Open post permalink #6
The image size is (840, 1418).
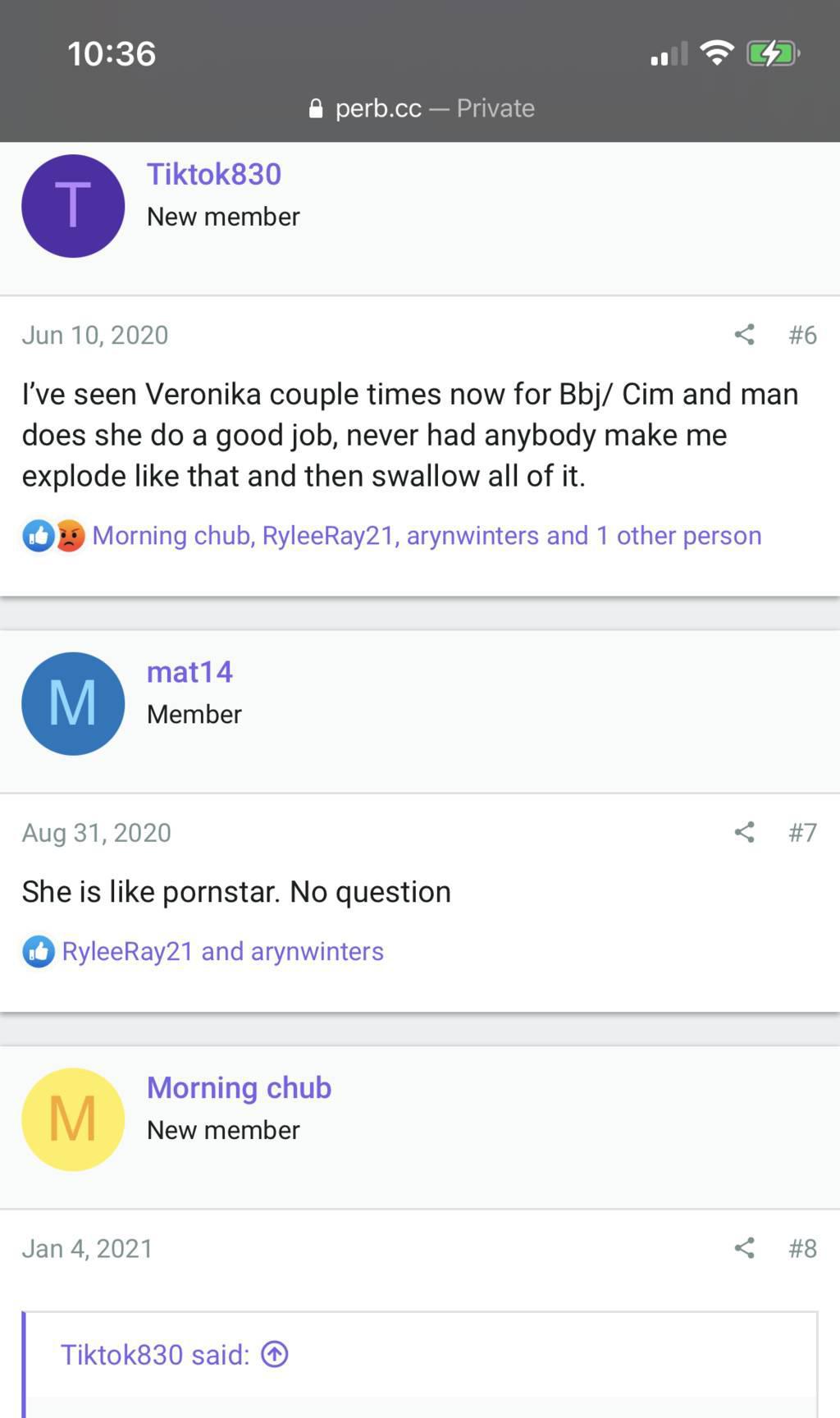(x=802, y=335)
